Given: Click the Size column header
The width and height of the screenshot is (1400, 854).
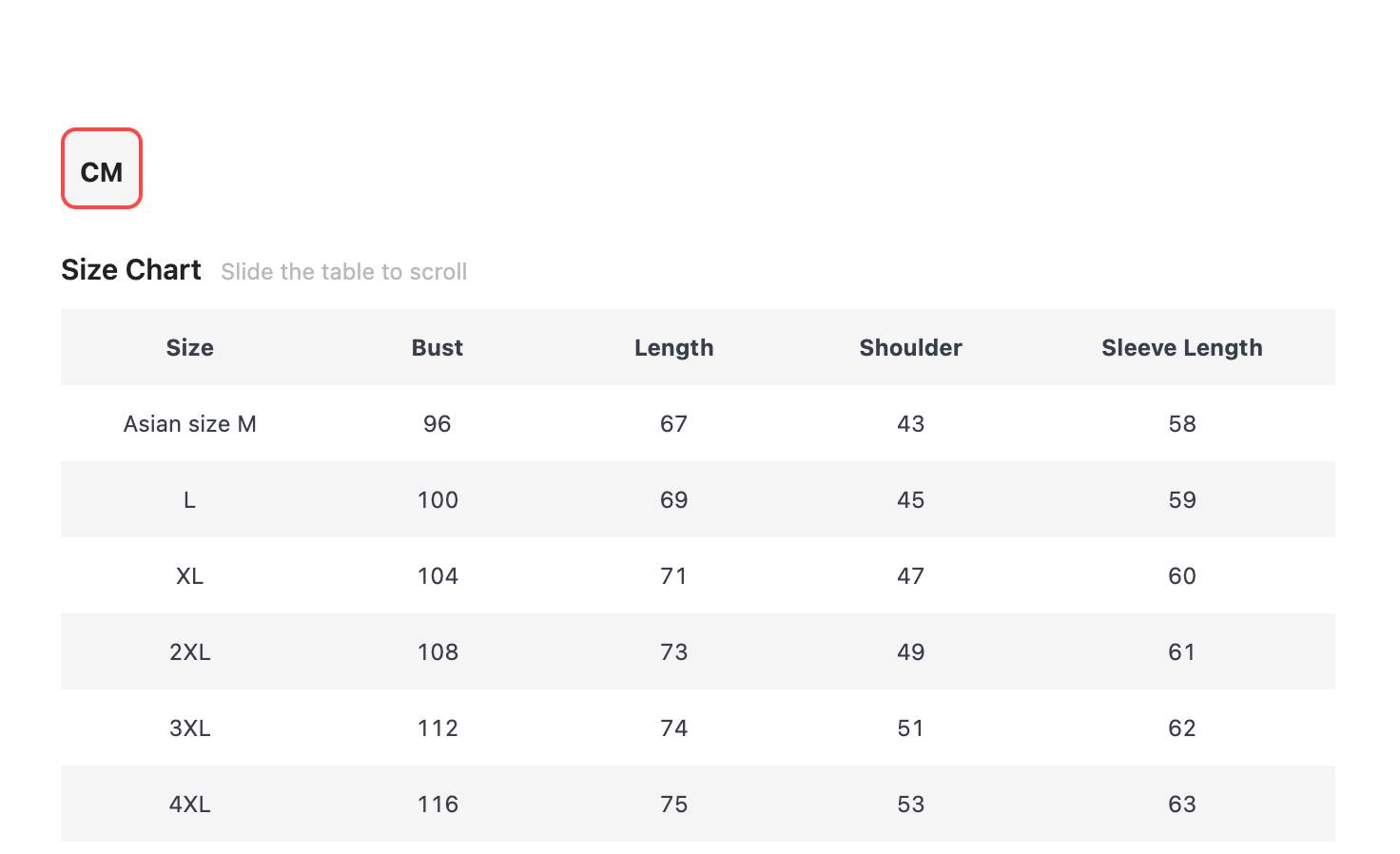Looking at the screenshot, I should tap(189, 348).
